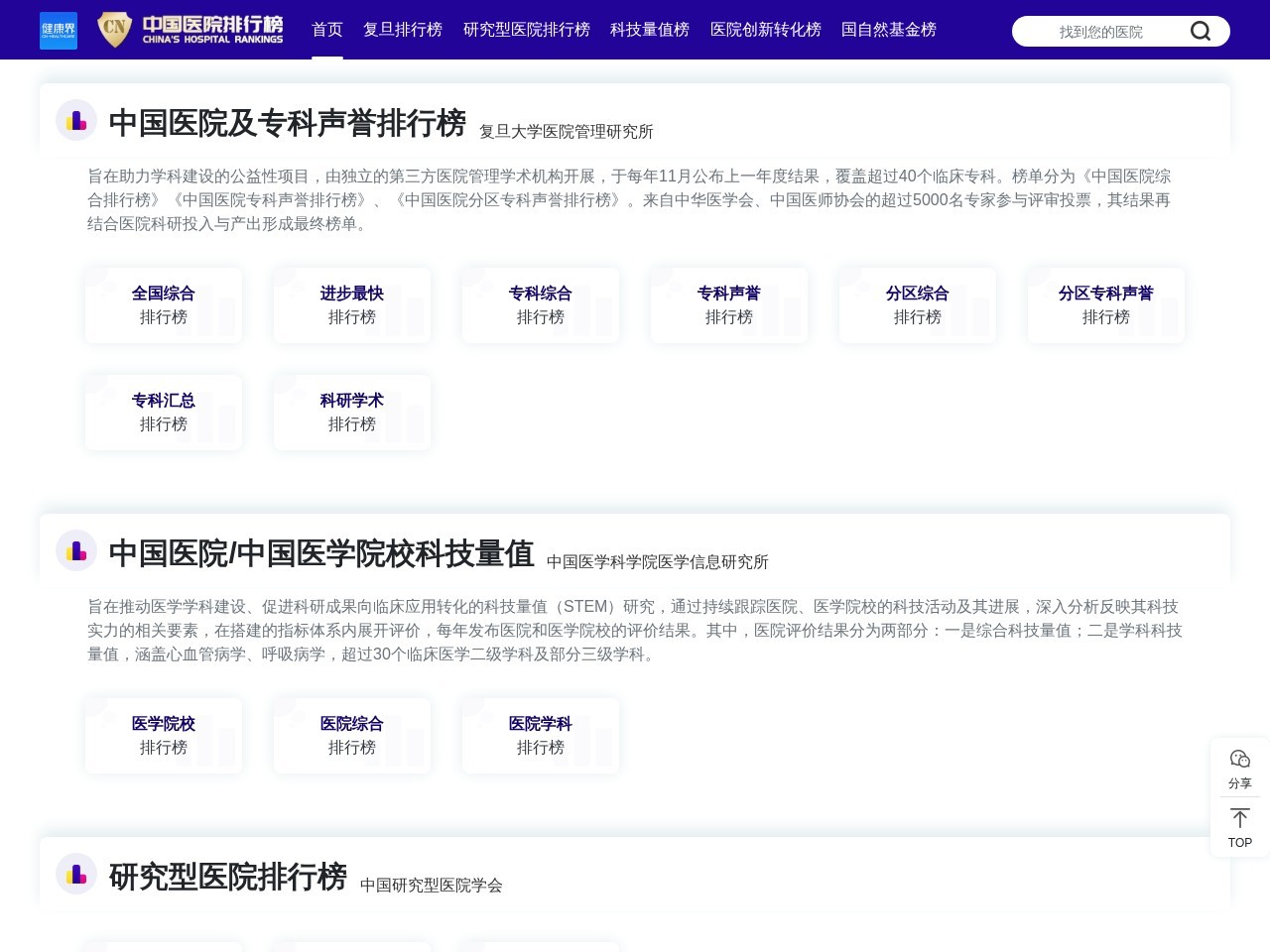Open 专科汇总 排行榜 card
The image size is (1270, 952).
click(164, 413)
